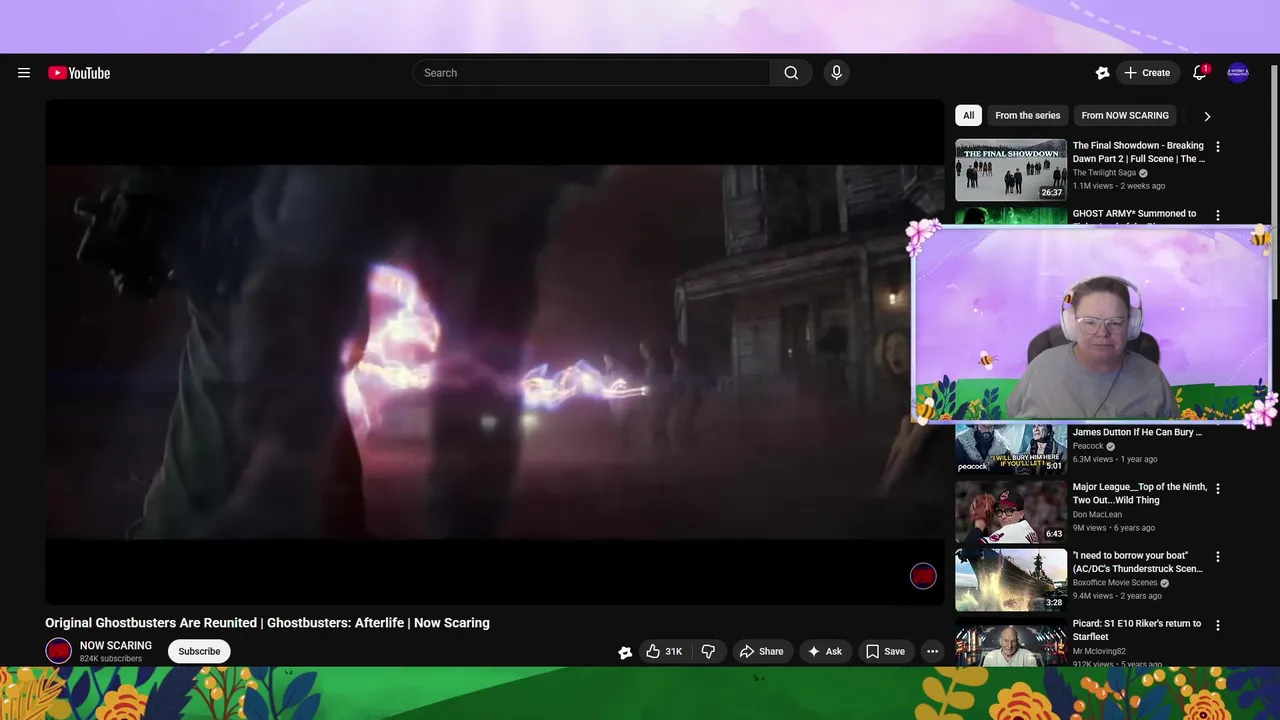Open options for AC/DC Thunderstruck video

tap(1217, 556)
